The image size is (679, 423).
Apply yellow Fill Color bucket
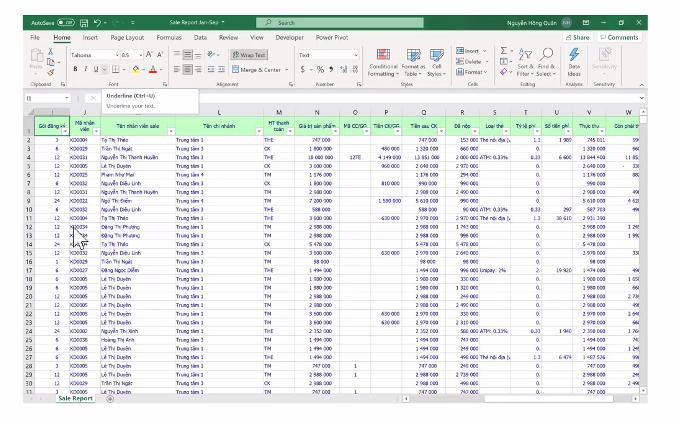(136, 69)
